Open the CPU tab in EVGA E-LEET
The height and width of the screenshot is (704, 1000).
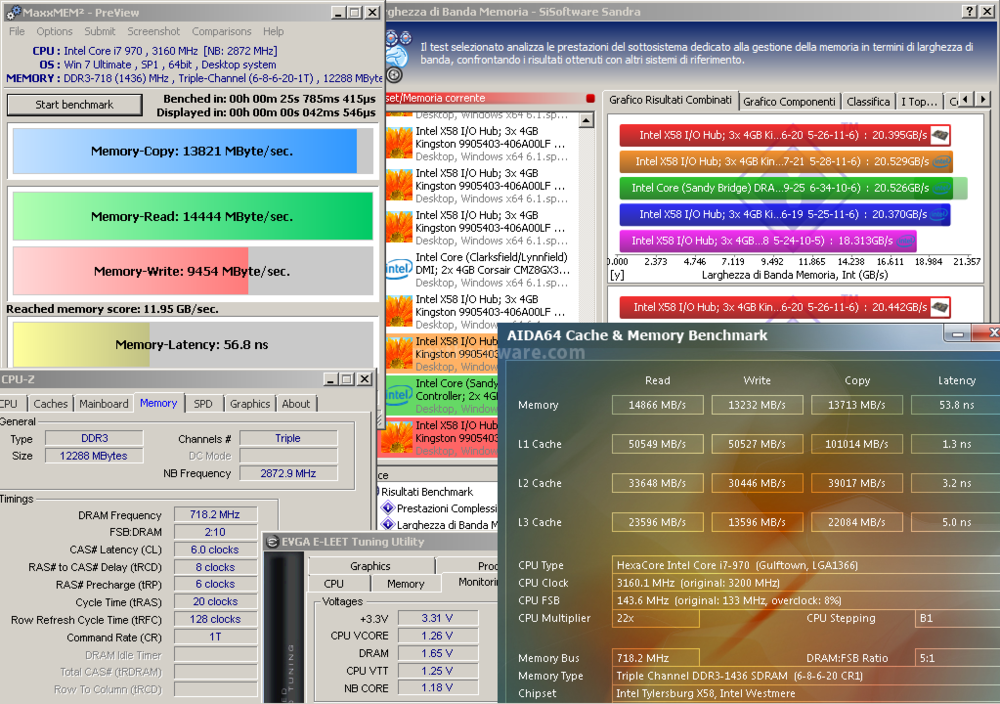coord(334,583)
